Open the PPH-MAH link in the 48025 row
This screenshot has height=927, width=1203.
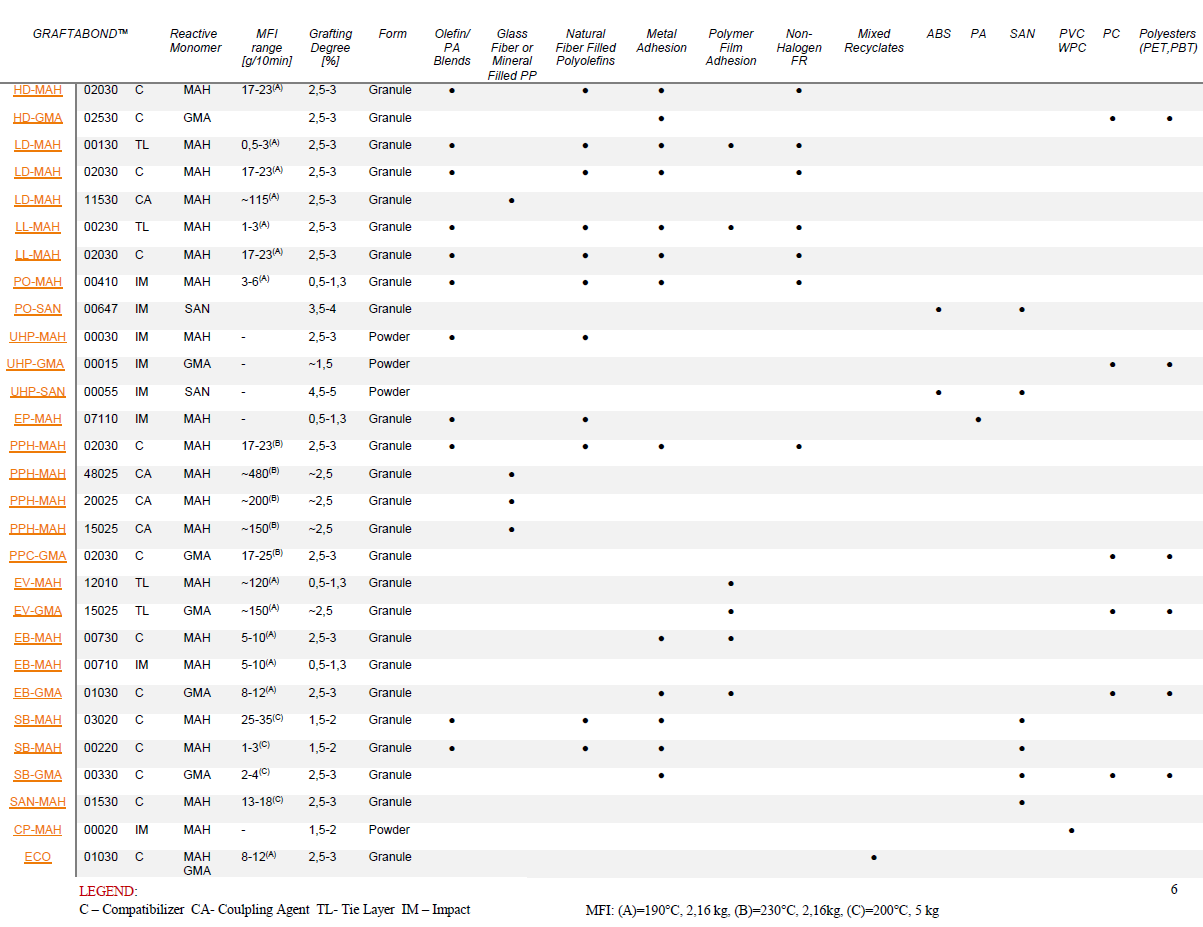(x=37, y=474)
